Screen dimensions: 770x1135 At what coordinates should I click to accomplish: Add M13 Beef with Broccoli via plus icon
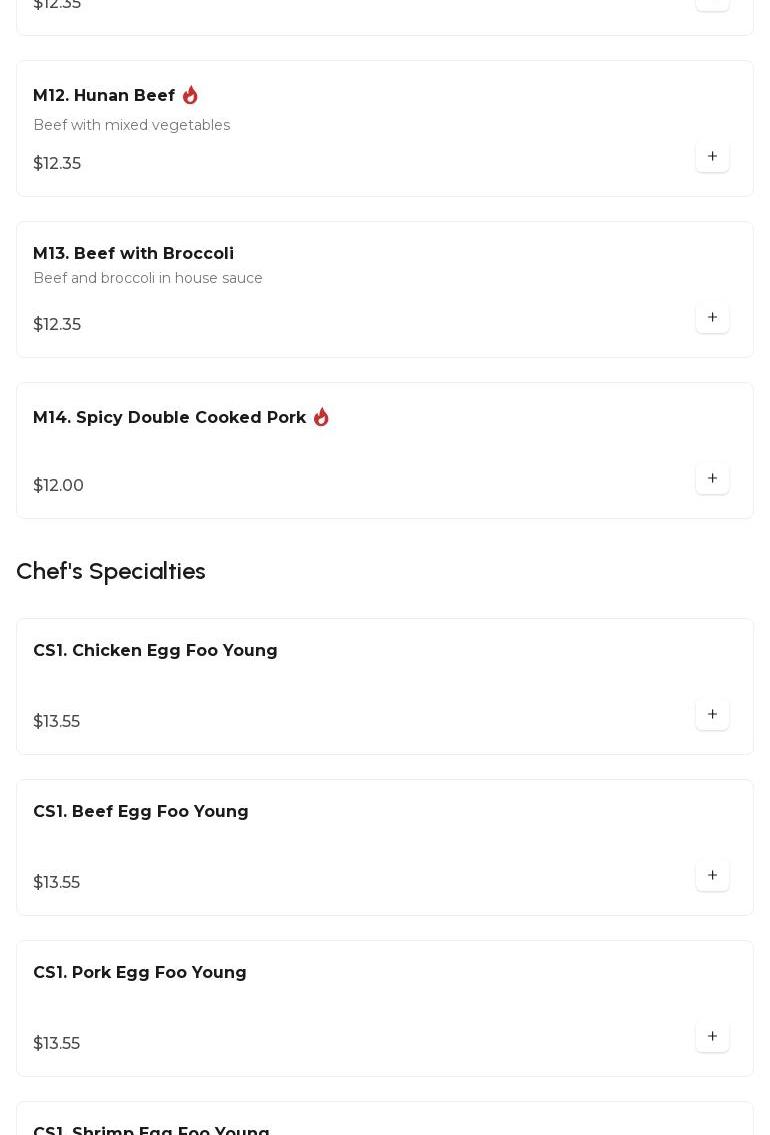point(712,318)
